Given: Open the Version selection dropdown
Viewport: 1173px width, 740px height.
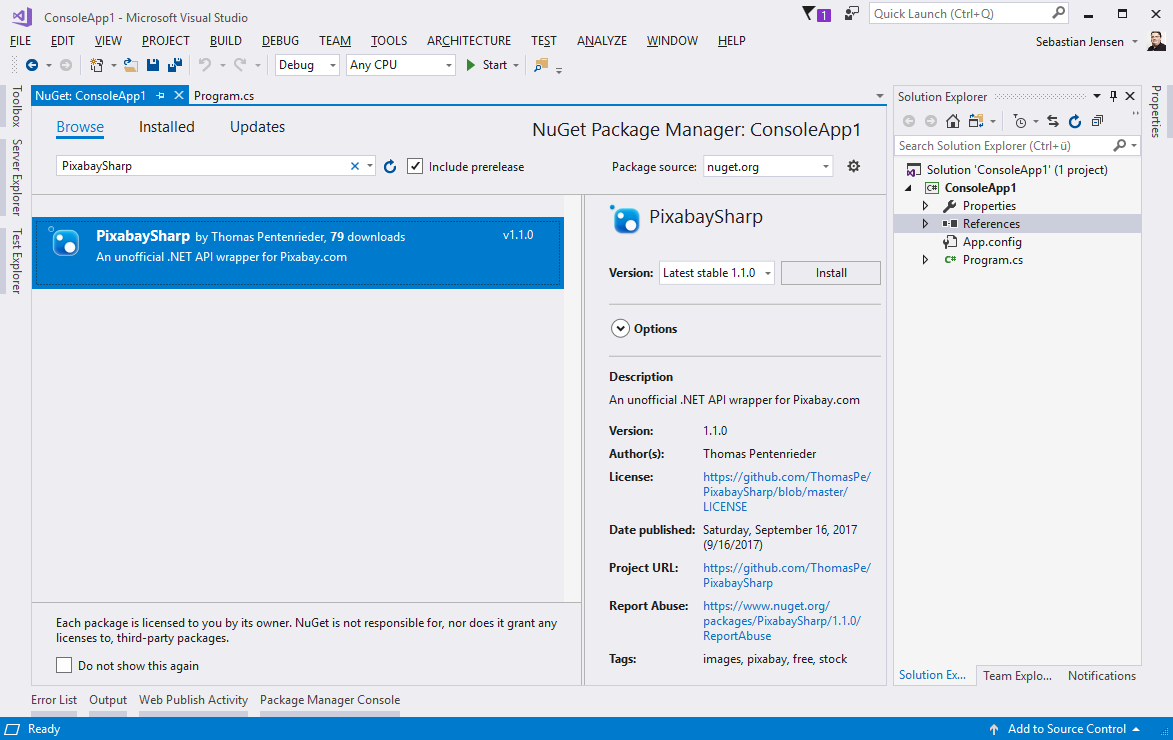Looking at the screenshot, I should click(716, 273).
